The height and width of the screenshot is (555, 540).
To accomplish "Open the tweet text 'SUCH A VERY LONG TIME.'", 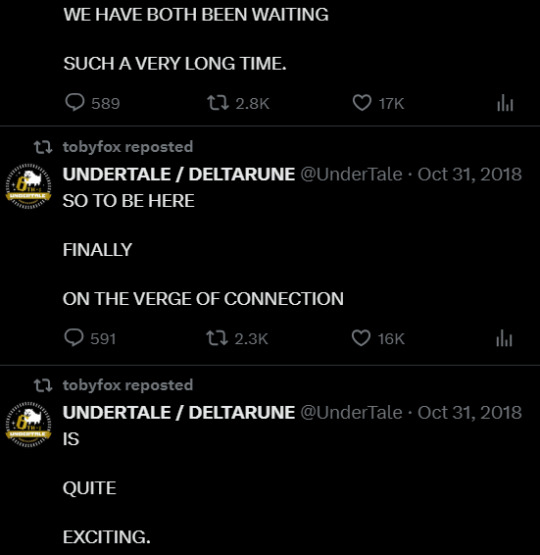I will 175,64.
